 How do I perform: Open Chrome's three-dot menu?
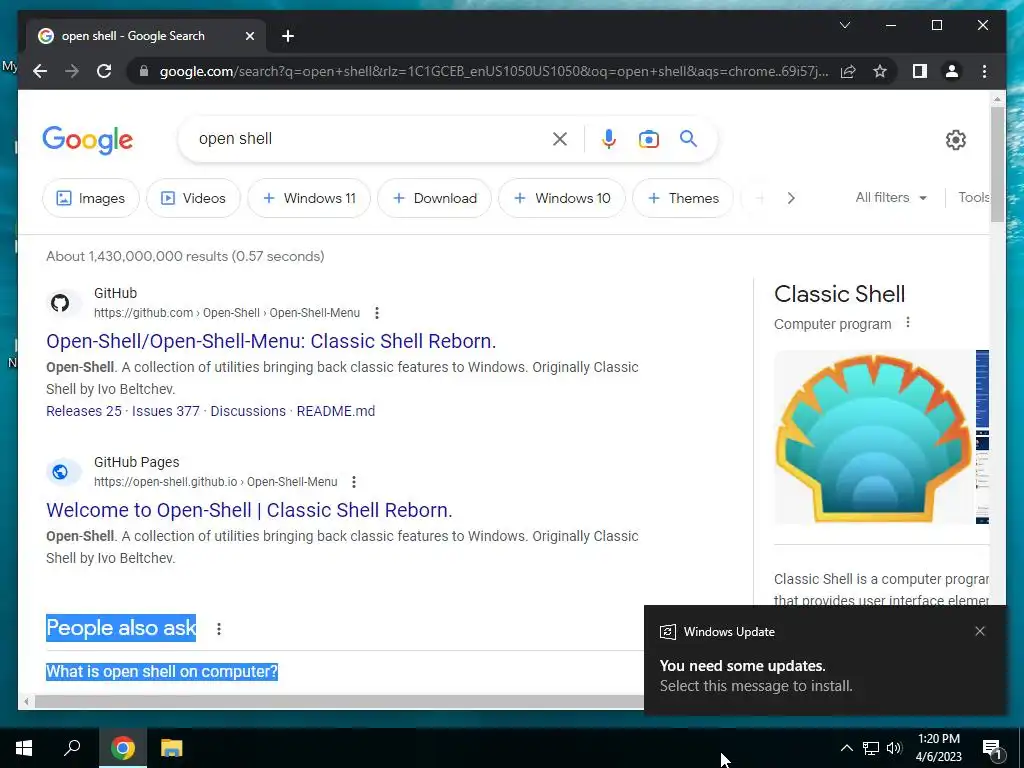coord(984,71)
